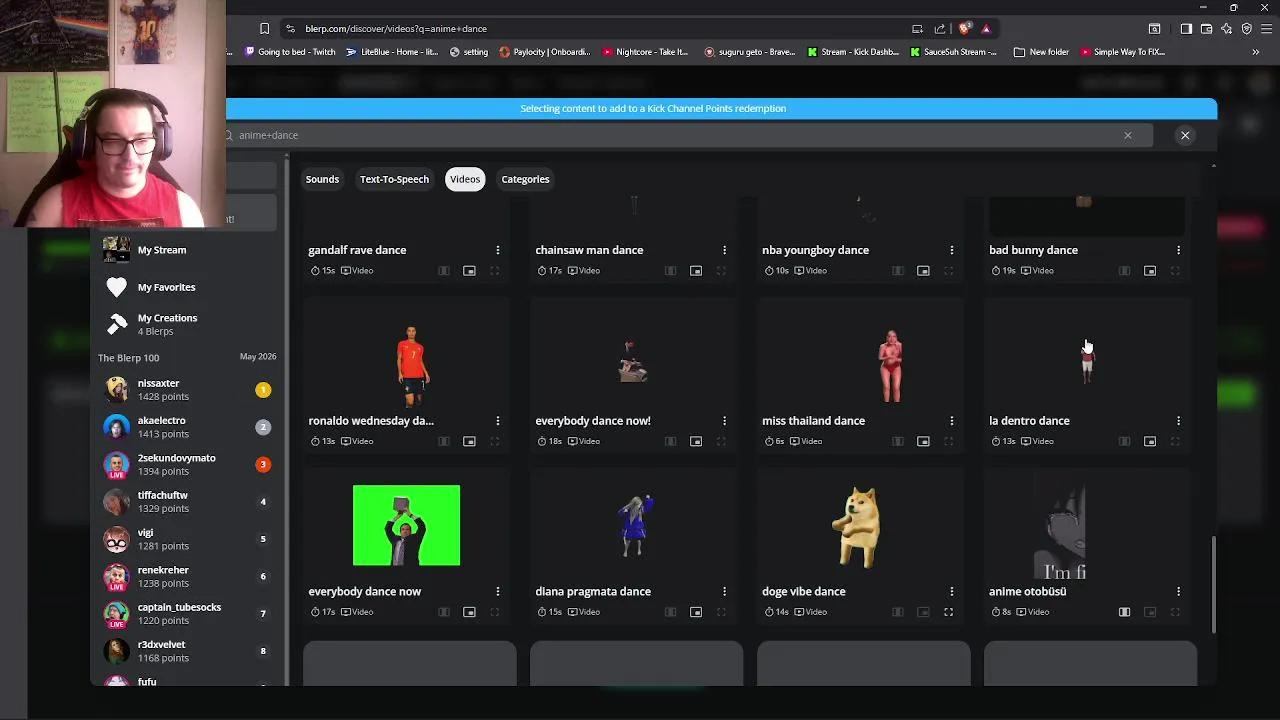1280x720 pixels.
Task: Select the doge vibe dance thumbnail
Action: coord(859,526)
